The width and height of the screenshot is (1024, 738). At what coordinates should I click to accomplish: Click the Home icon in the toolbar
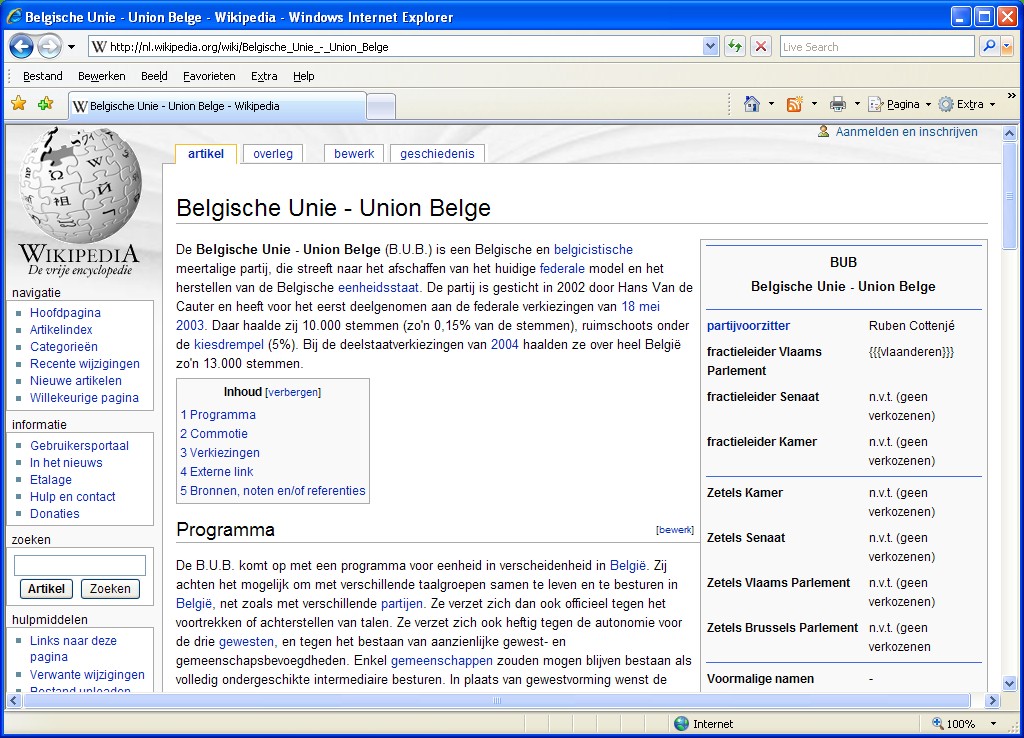752,104
